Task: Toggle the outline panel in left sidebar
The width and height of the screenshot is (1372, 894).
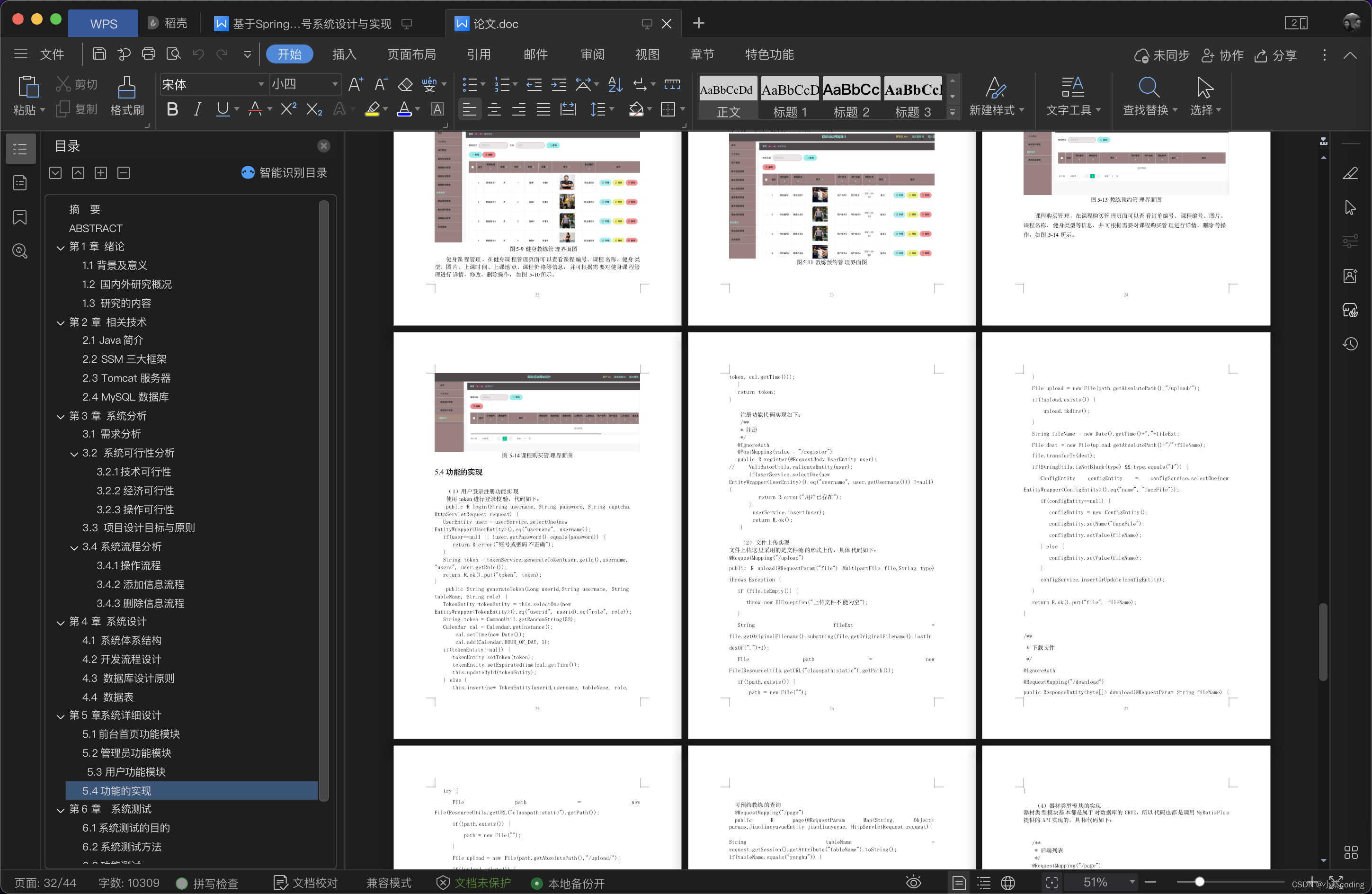Action: click(x=20, y=149)
